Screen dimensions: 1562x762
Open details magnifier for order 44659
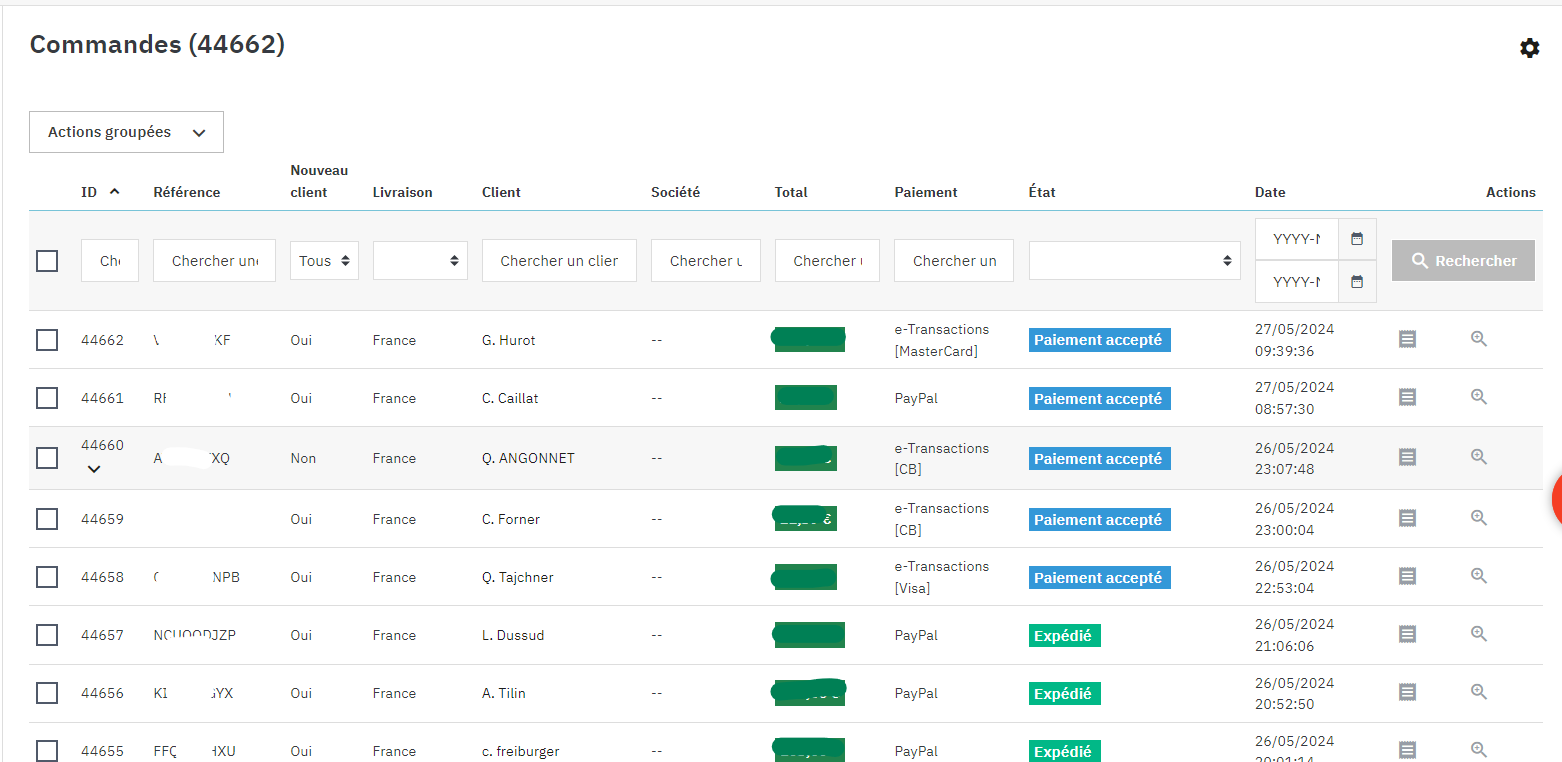(x=1479, y=518)
